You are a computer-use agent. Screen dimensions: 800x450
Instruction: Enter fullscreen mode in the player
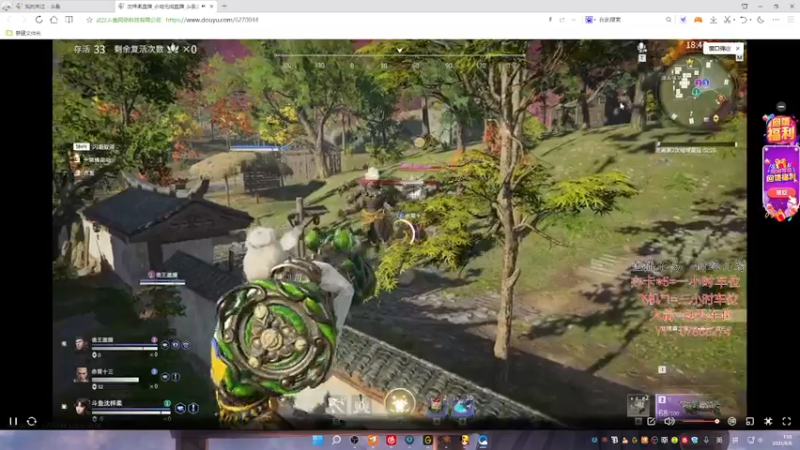[786, 421]
